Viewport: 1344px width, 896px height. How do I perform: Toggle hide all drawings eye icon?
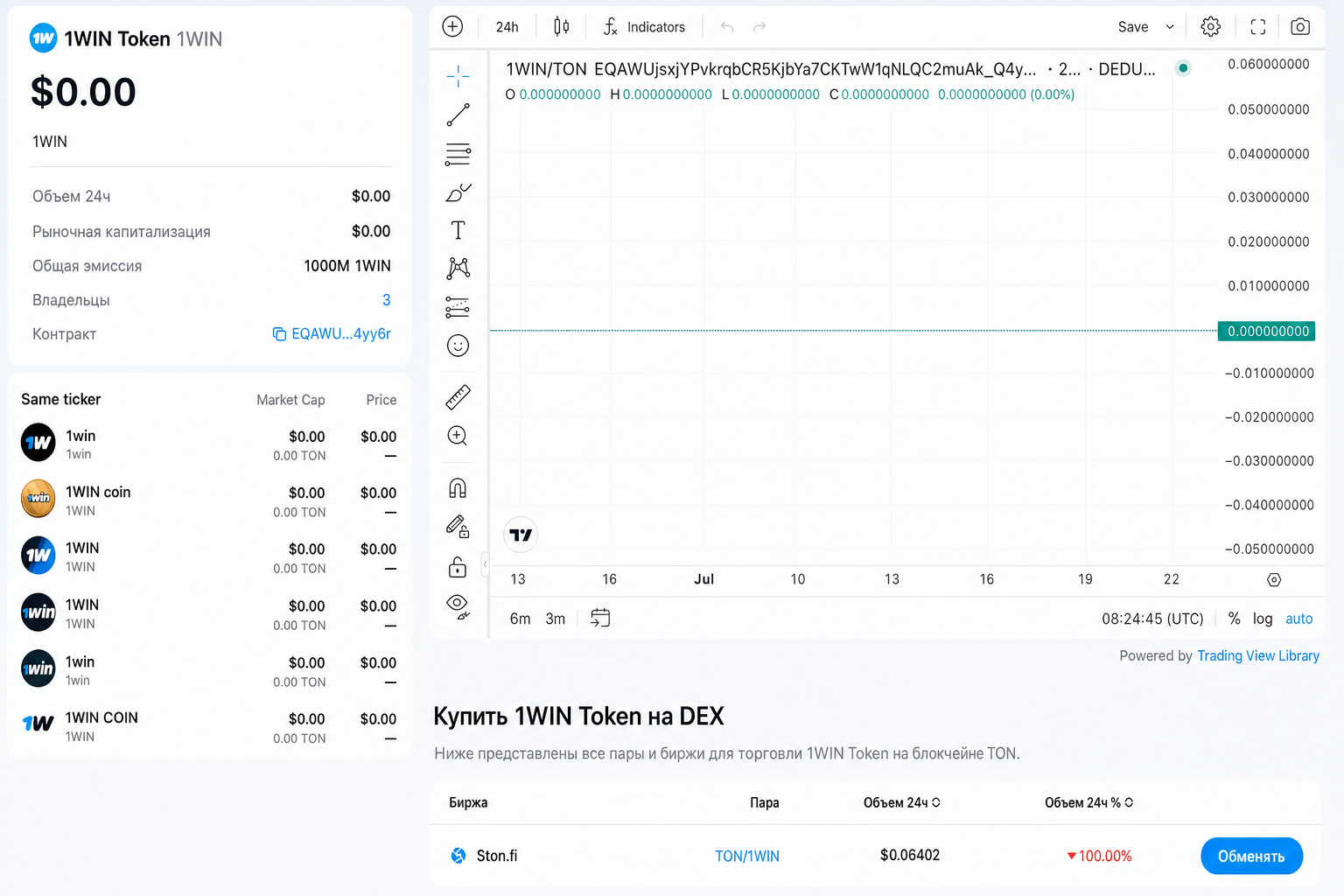[458, 606]
